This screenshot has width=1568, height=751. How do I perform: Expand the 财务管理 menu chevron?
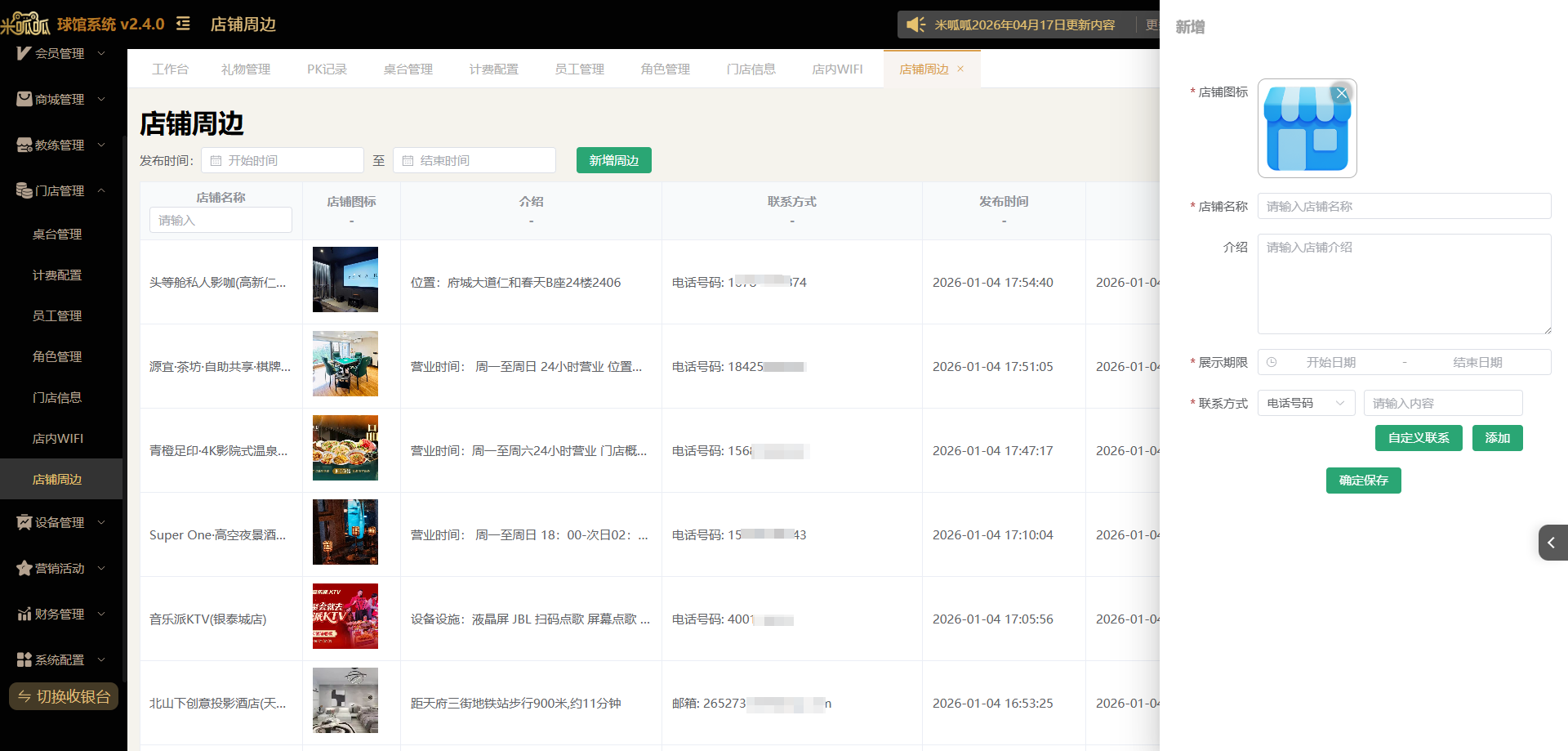101,614
